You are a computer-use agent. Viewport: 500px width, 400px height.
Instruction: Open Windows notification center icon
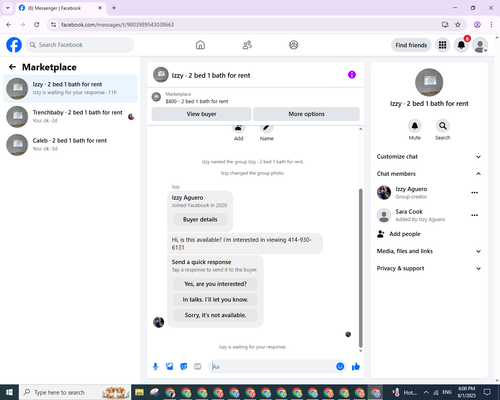coord(487,392)
